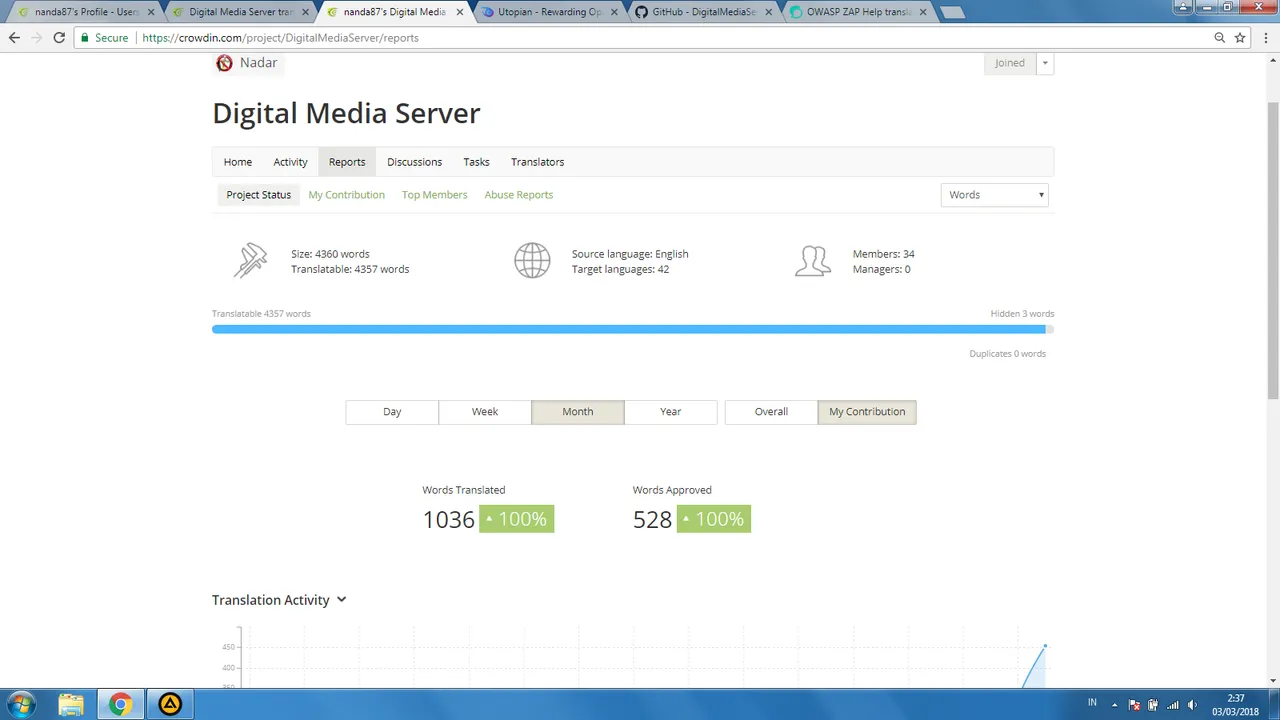The width and height of the screenshot is (1280, 720).
Task: Open the Abuse Reports link
Action: click(x=518, y=195)
